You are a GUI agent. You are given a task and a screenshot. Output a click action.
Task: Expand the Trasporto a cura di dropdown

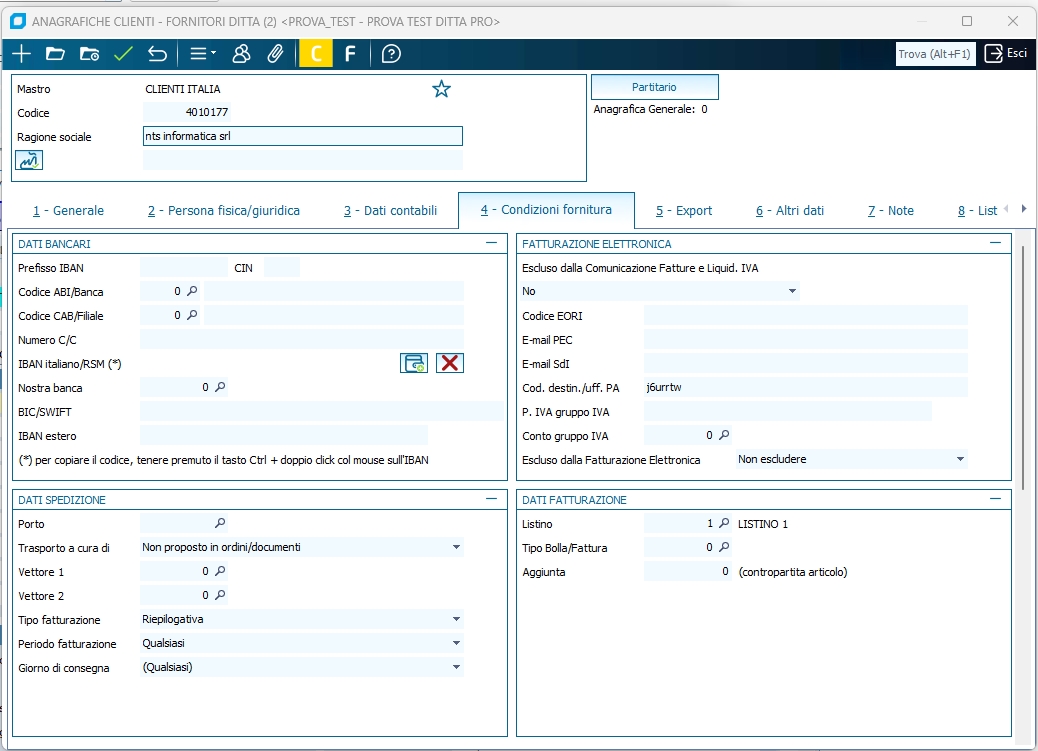pyautogui.click(x=456, y=547)
